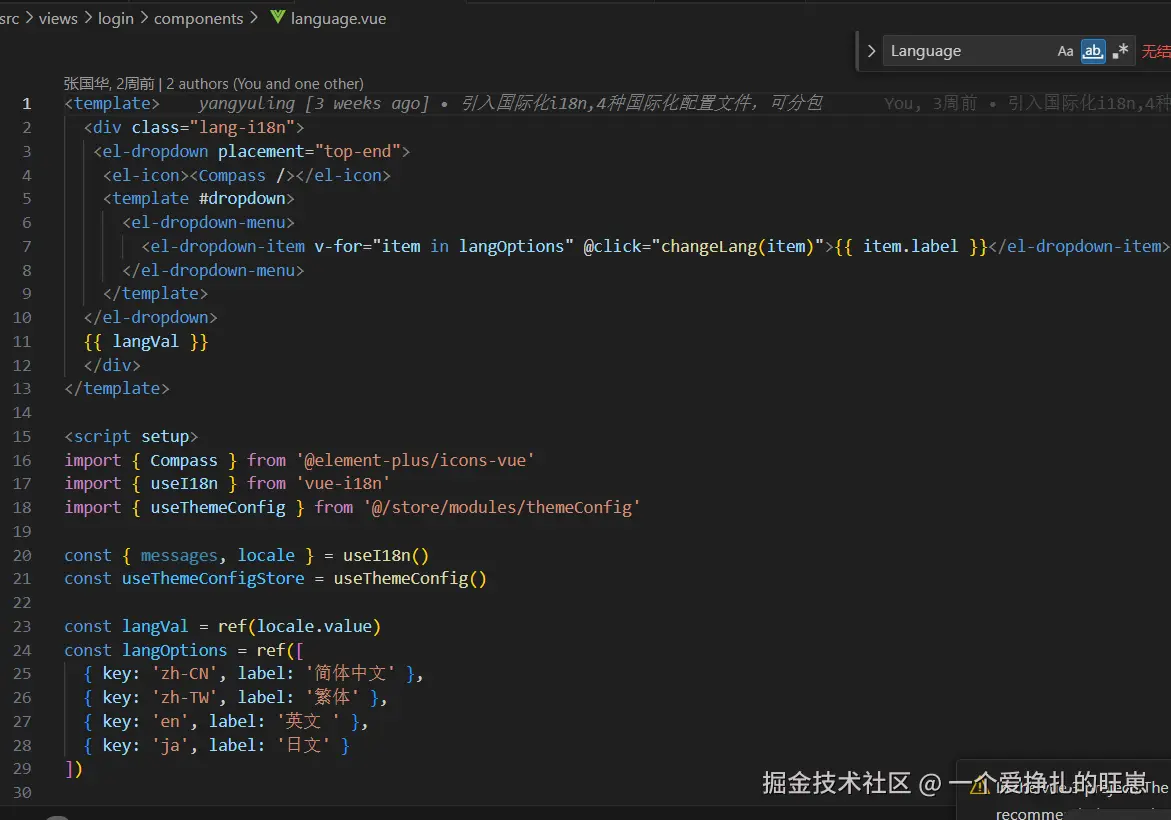The height and width of the screenshot is (820, 1171).
Task: Click the 'ja' key string on line 28
Action: (170, 745)
